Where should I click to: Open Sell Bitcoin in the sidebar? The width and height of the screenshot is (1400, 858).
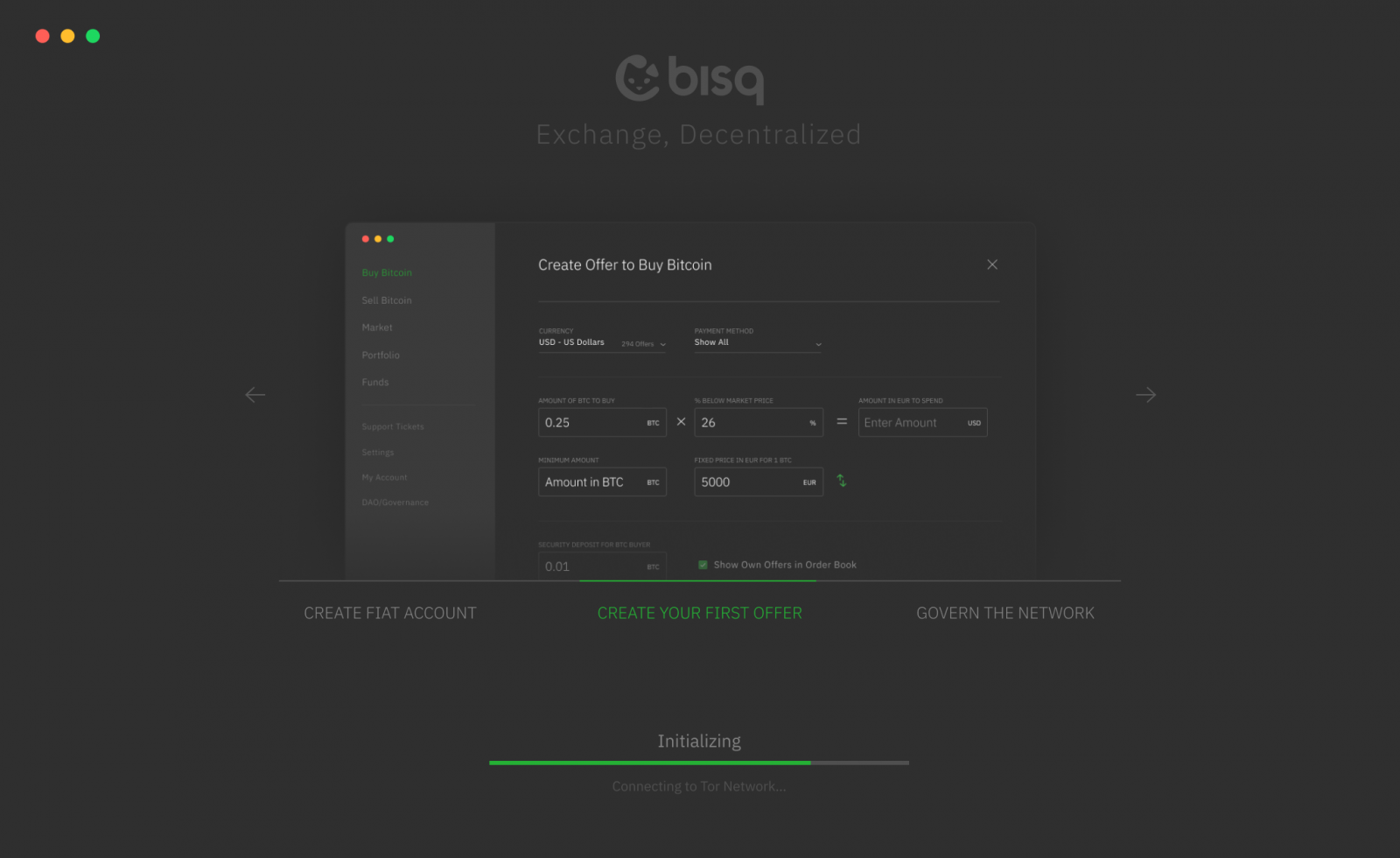tap(387, 300)
